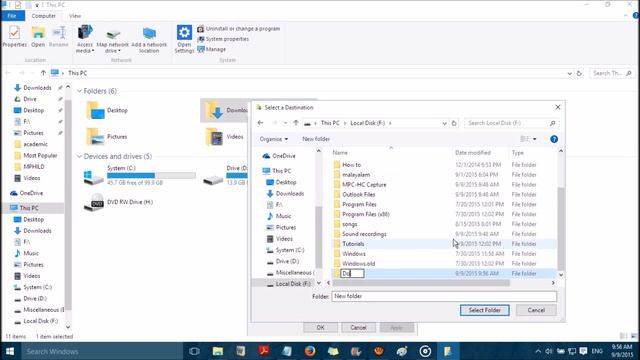Click Cancel in Select a Destination dialog
The image size is (640, 360).
[x=536, y=310]
